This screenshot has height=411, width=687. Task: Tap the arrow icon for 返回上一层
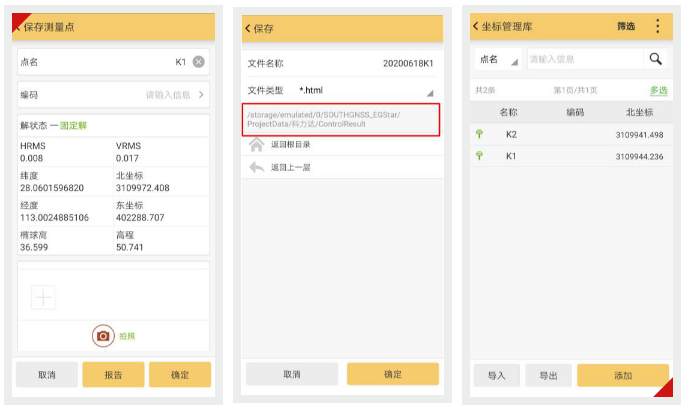[x=257, y=167]
